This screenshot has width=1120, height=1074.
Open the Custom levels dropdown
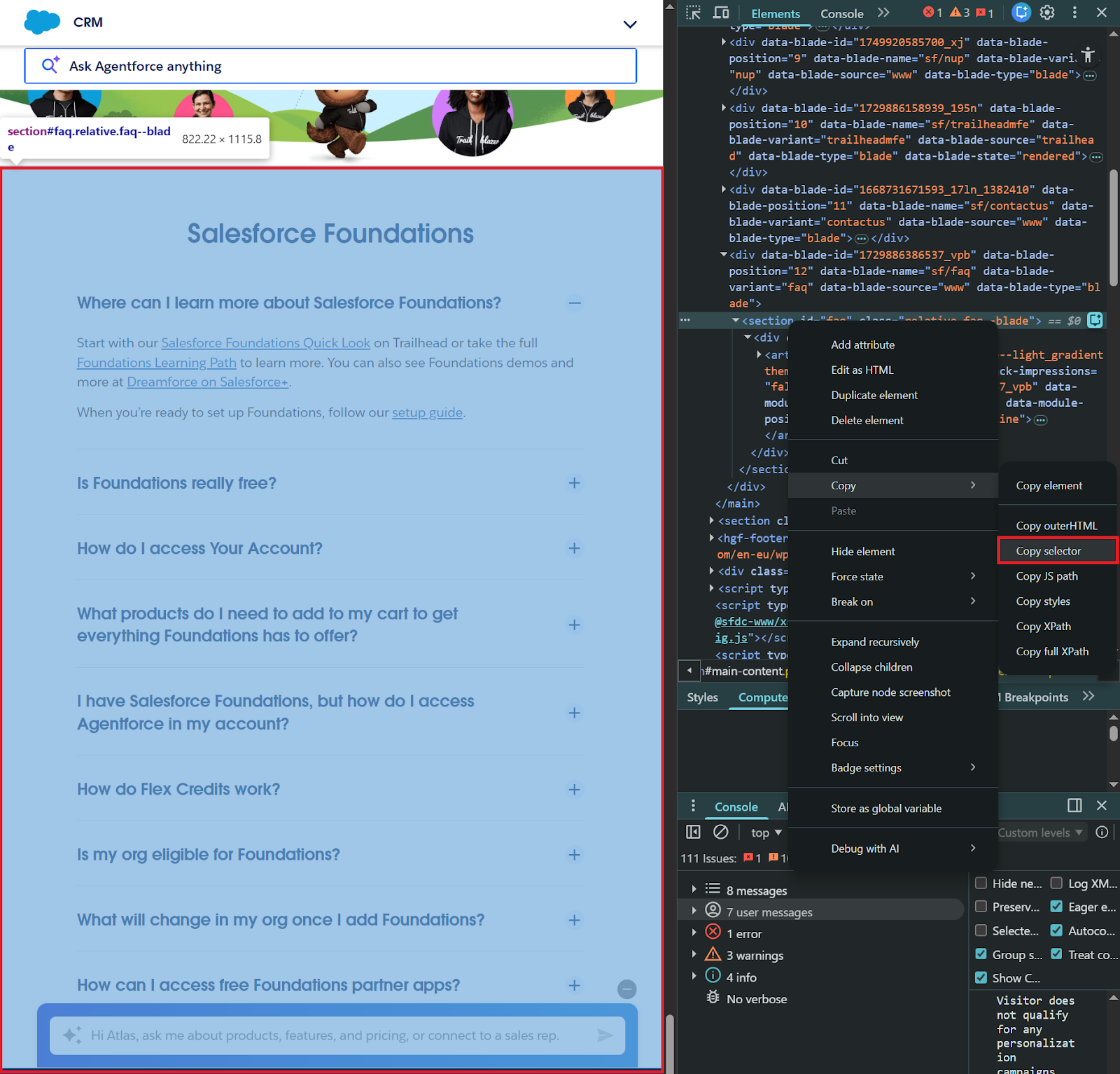pyautogui.click(x=1040, y=832)
